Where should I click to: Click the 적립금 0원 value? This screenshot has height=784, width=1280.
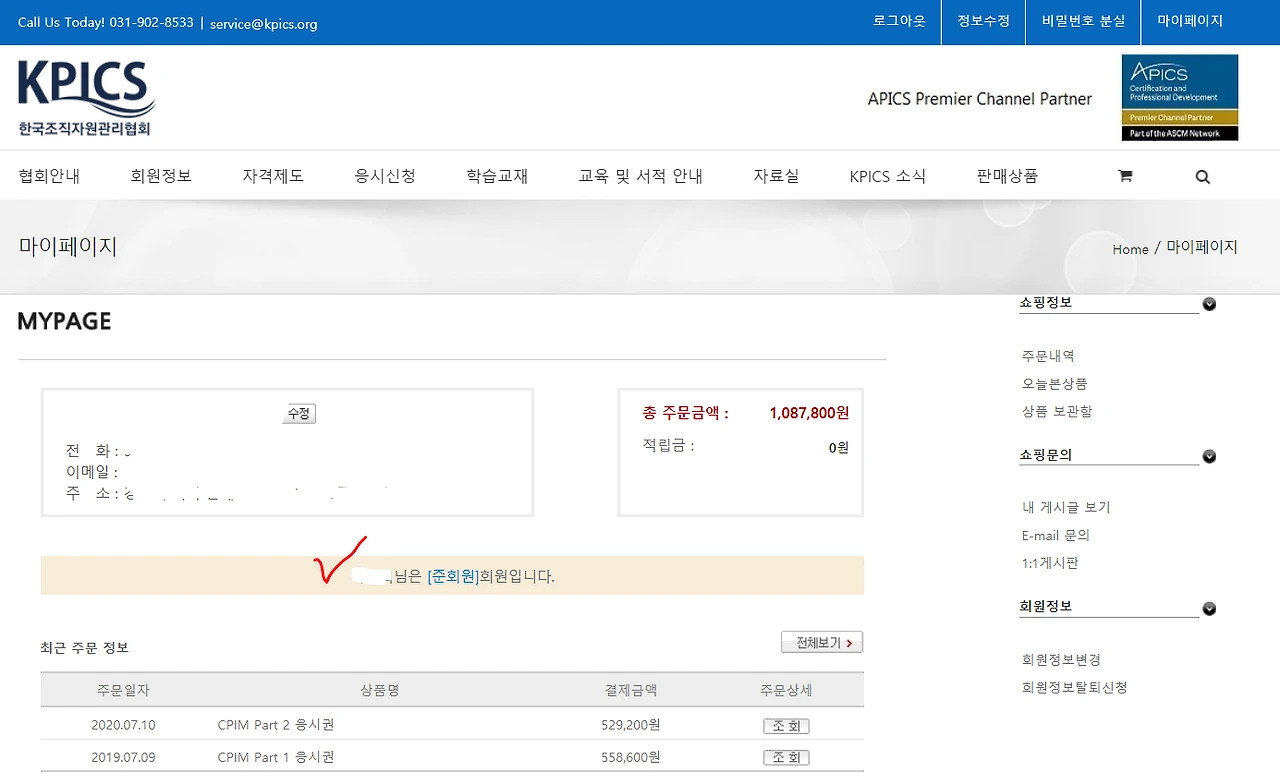point(839,447)
